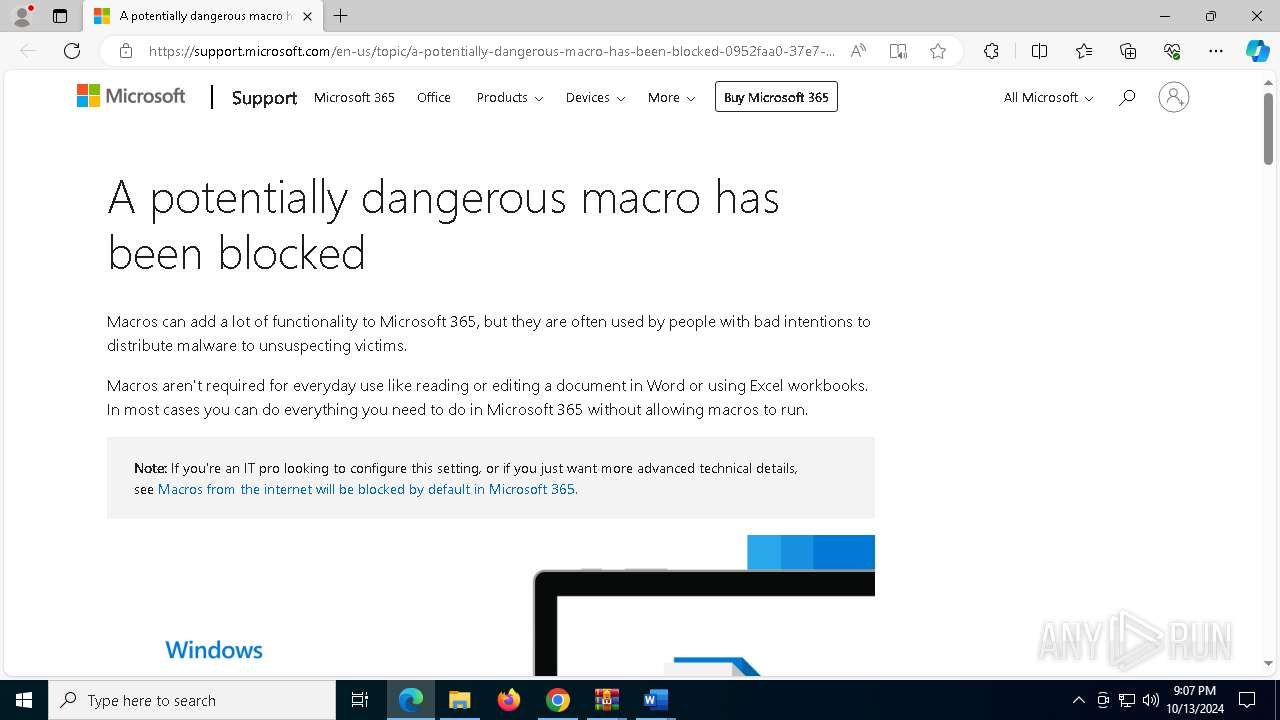The width and height of the screenshot is (1280, 720).
Task: Click the Windows illustration image
Action: [x=491, y=605]
